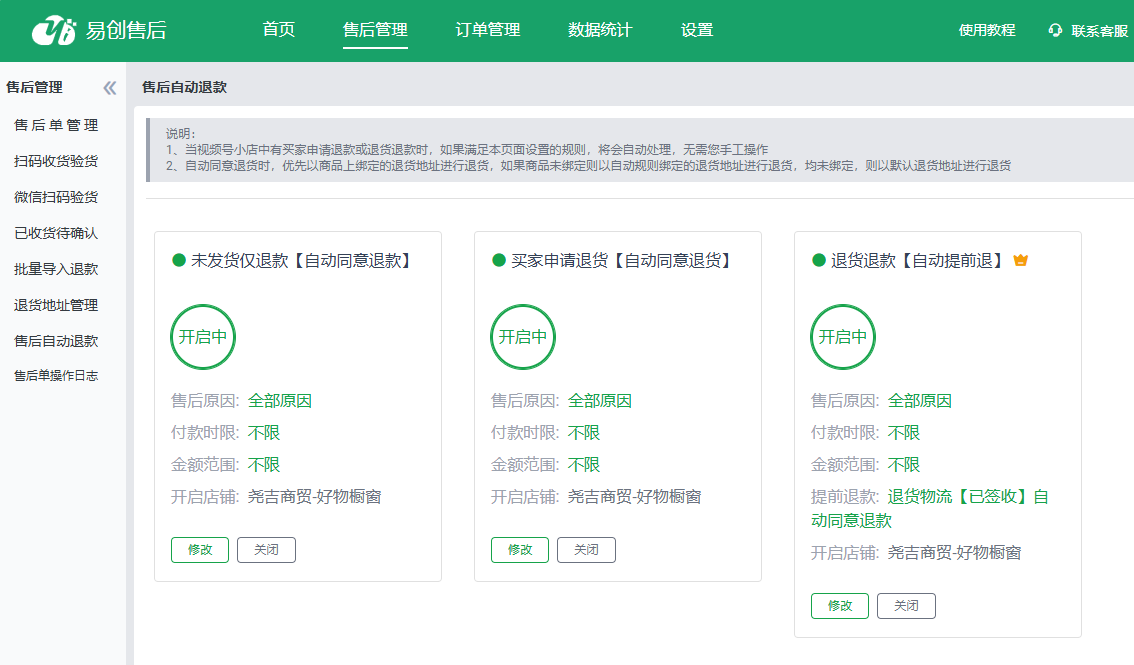This screenshot has height=665, width=1134.
Task: Open 售后单操作日志 from sidebar
Action: 56,376
